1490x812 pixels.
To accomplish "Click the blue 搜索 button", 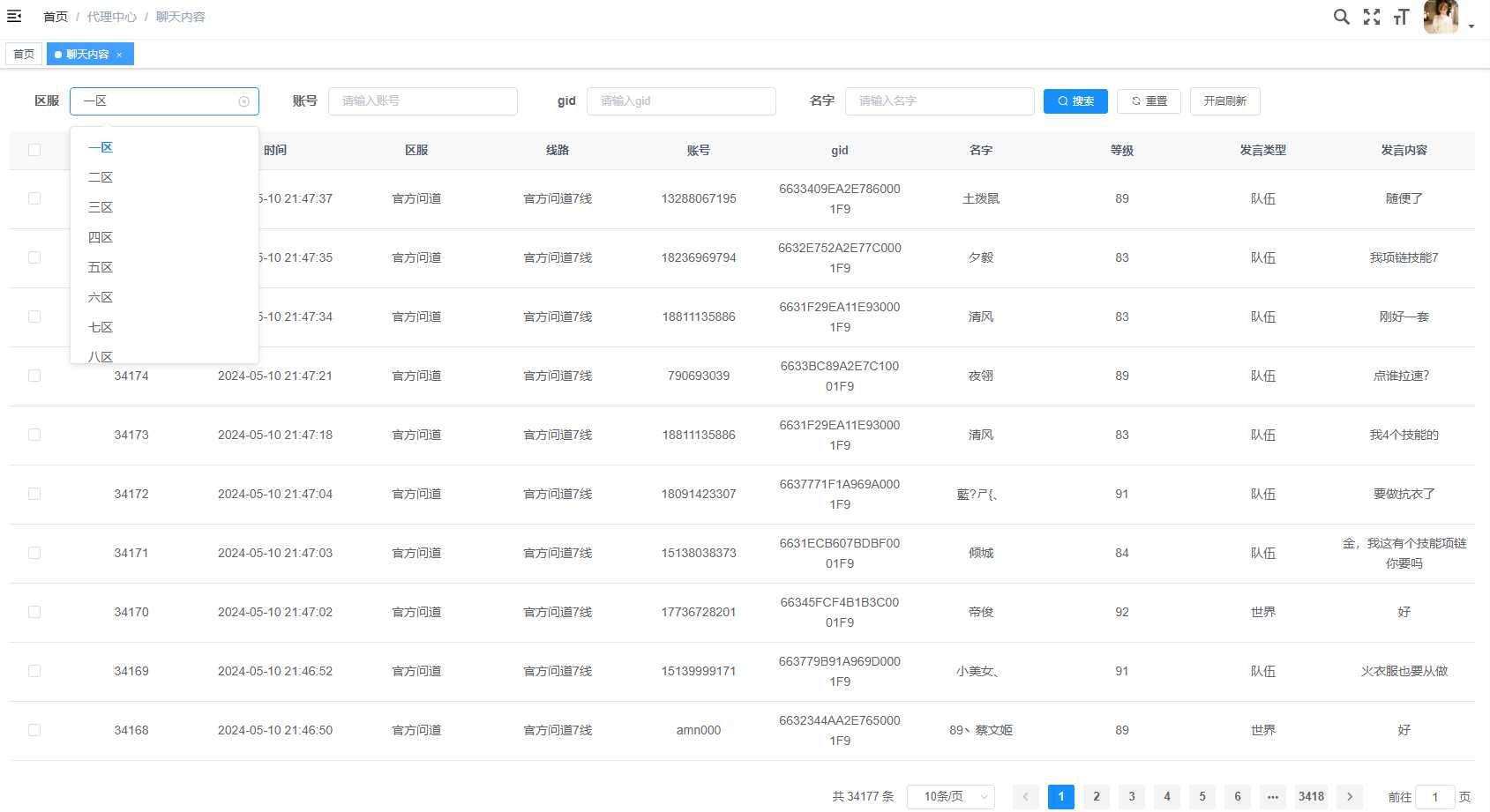I will click(x=1075, y=101).
